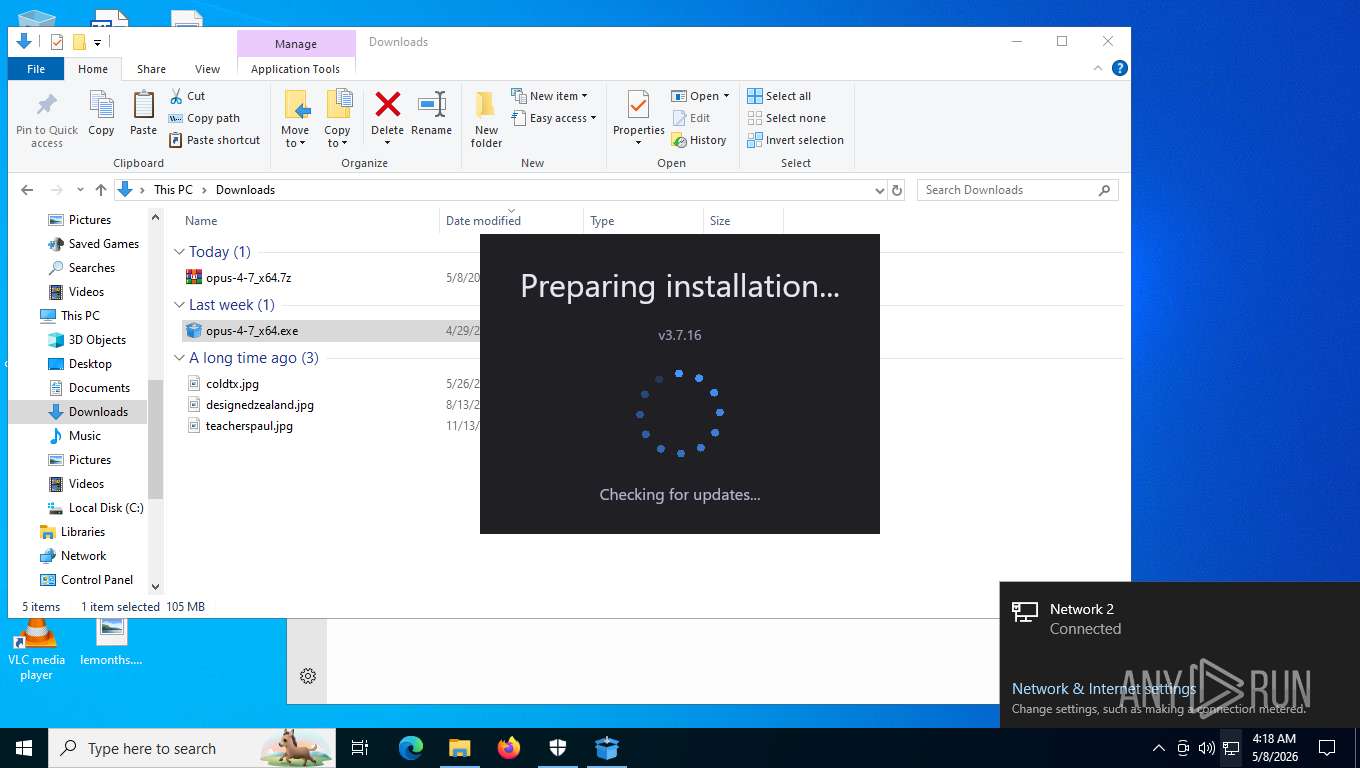Sort by the Name column header
The height and width of the screenshot is (768, 1360).
[309, 221]
